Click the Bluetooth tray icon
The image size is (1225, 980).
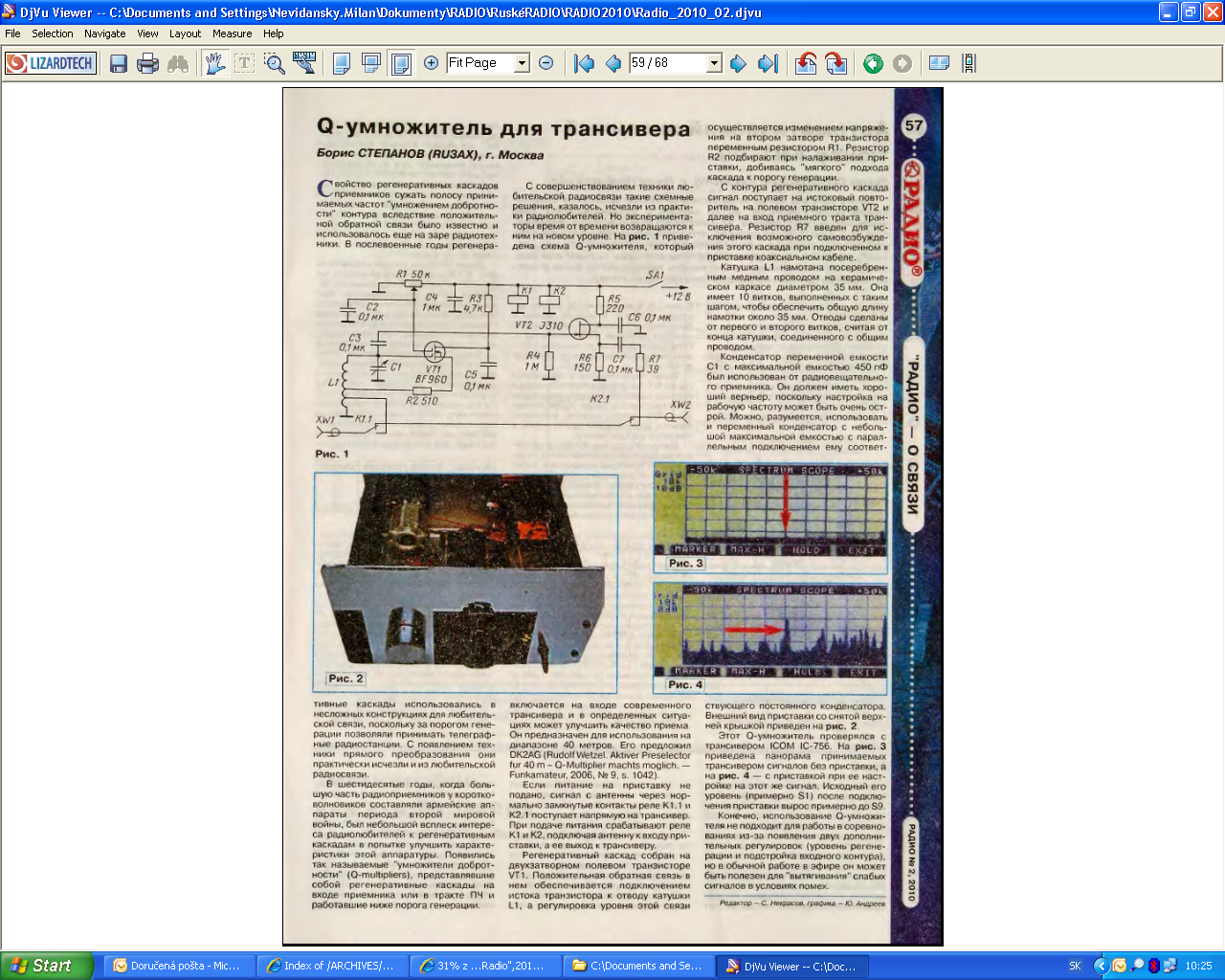click(x=1154, y=966)
